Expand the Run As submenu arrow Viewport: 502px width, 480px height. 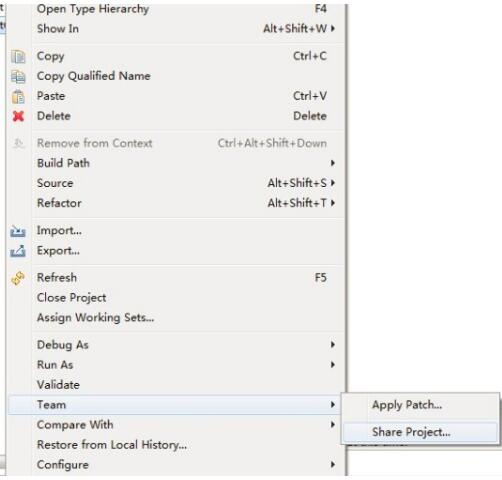coord(332,364)
